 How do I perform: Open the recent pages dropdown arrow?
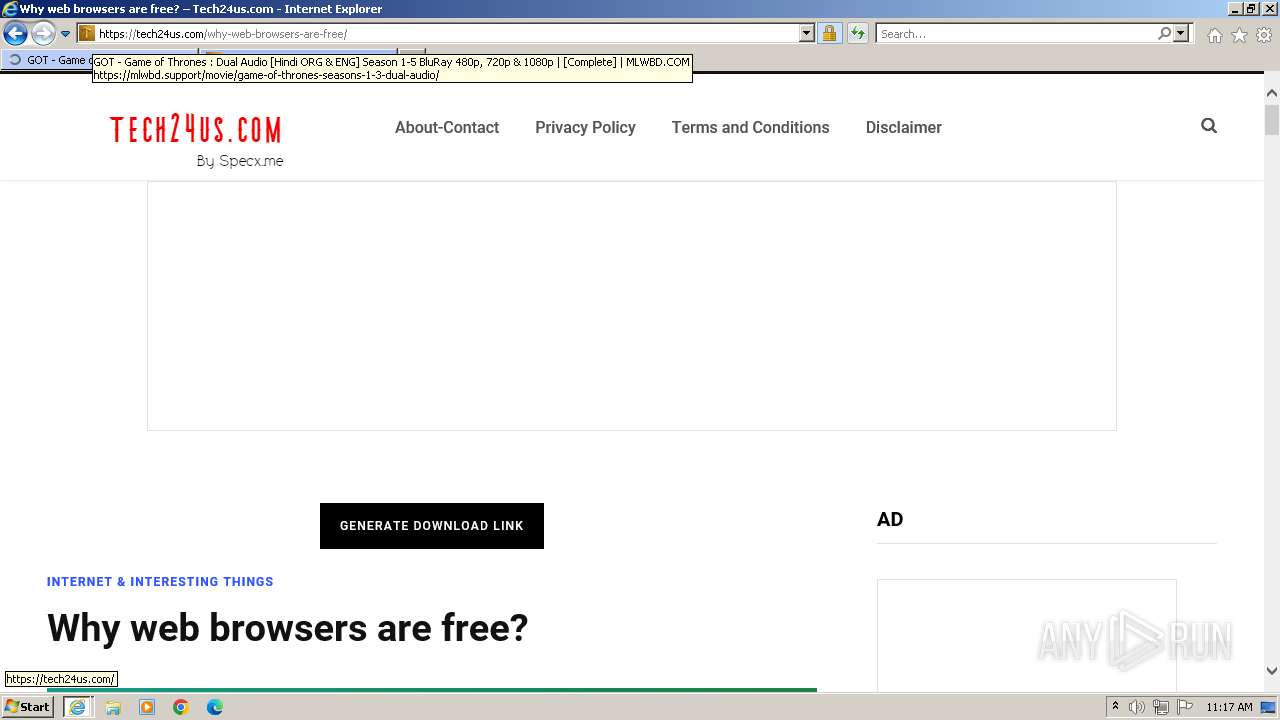tap(66, 34)
